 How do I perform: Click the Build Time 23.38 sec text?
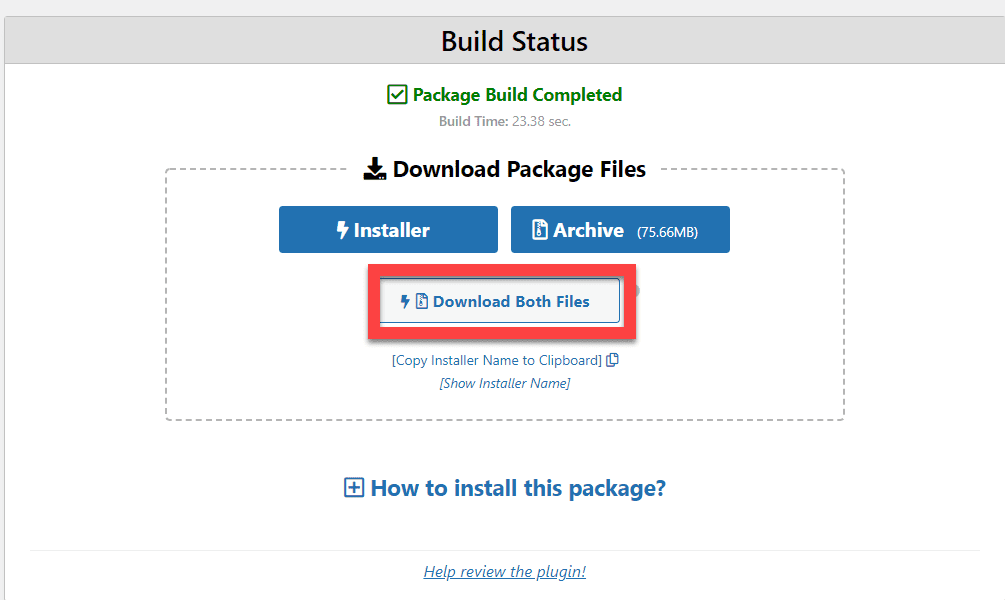[x=505, y=121]
